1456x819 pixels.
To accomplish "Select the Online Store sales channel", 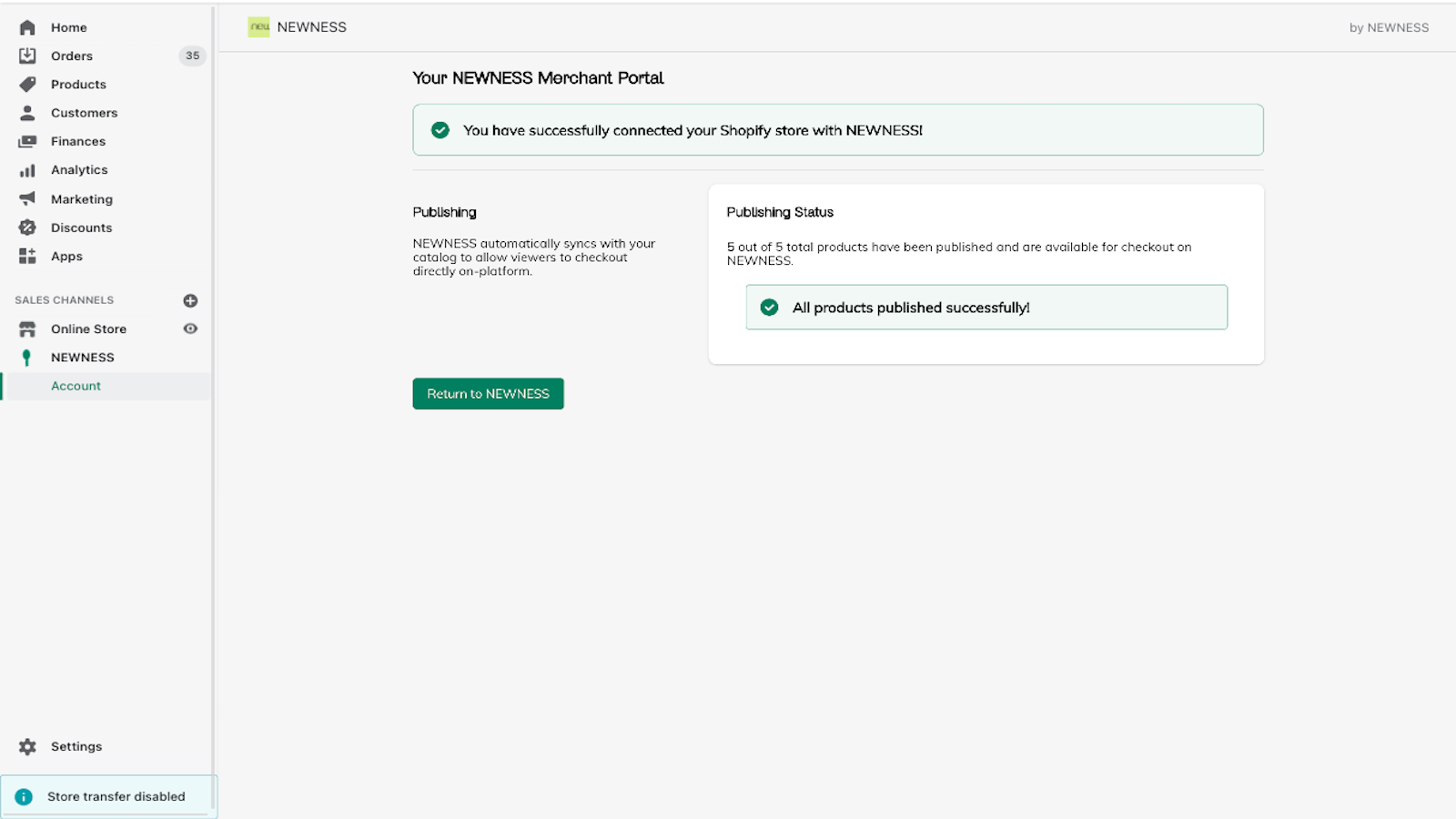I will coord(89,329).
